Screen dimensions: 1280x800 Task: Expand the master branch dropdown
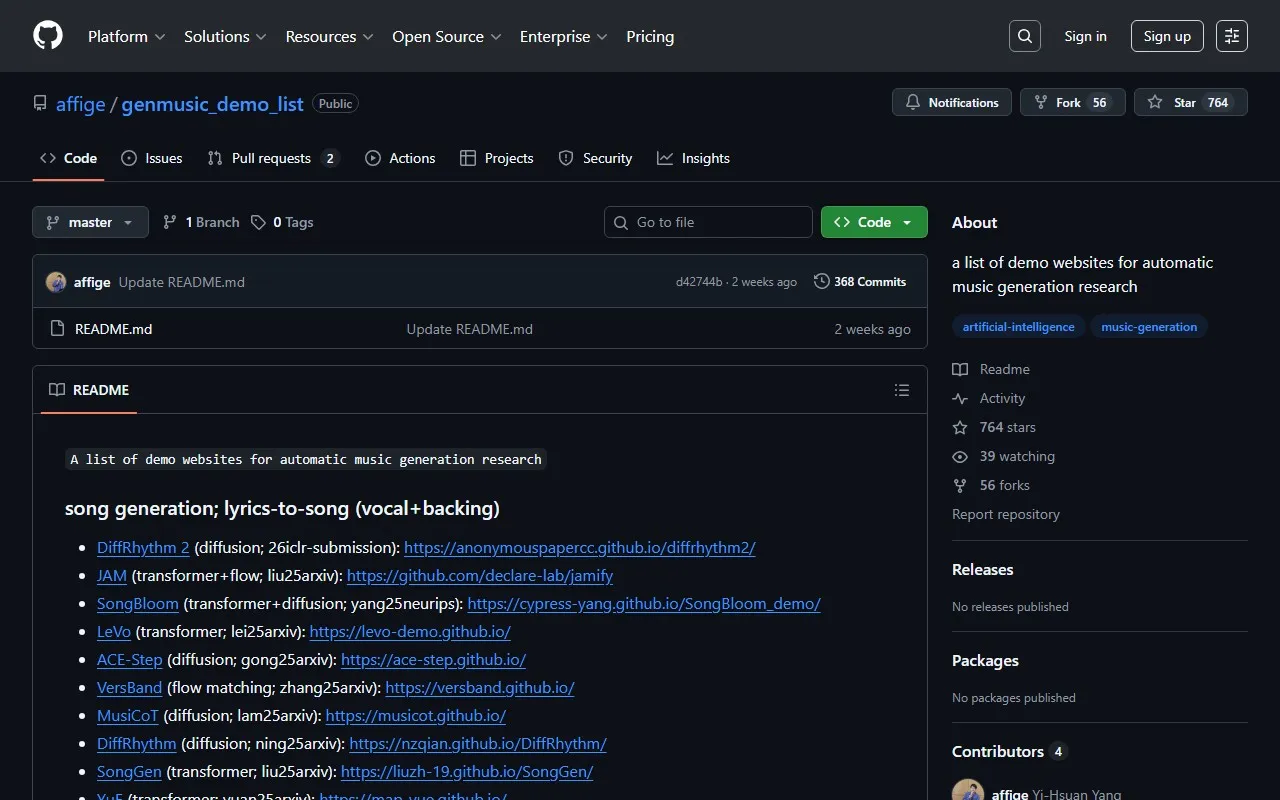click(x=90, y=222)
